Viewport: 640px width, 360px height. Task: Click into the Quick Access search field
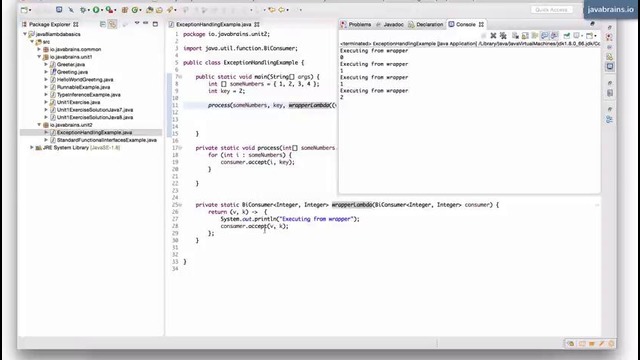coord(551,9)
